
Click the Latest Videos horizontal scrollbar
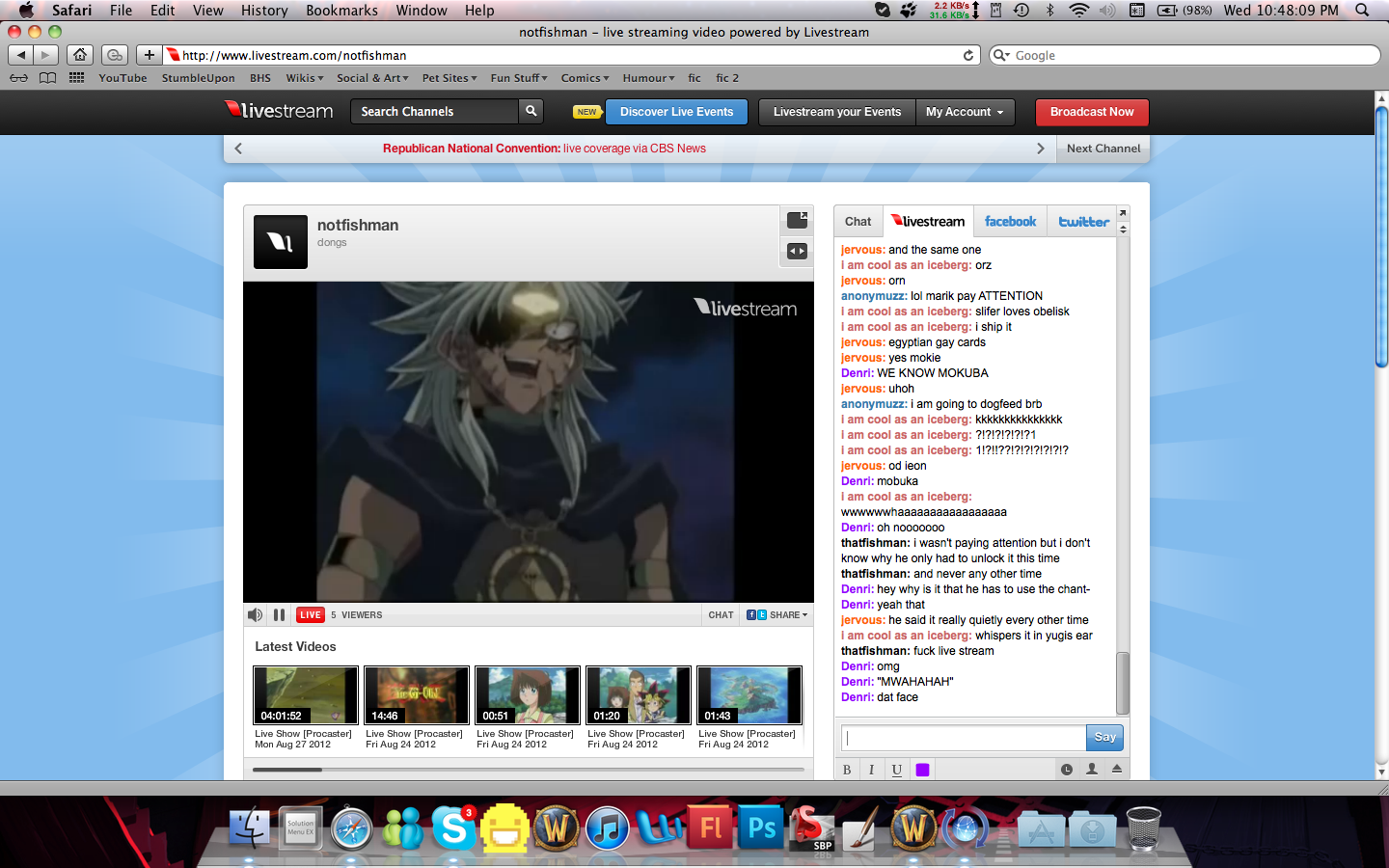287,770
